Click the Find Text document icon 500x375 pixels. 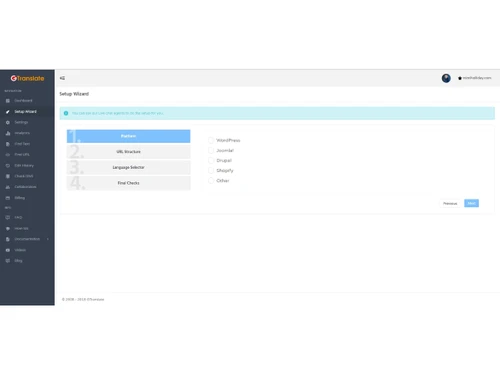click(x=8, y=144)
